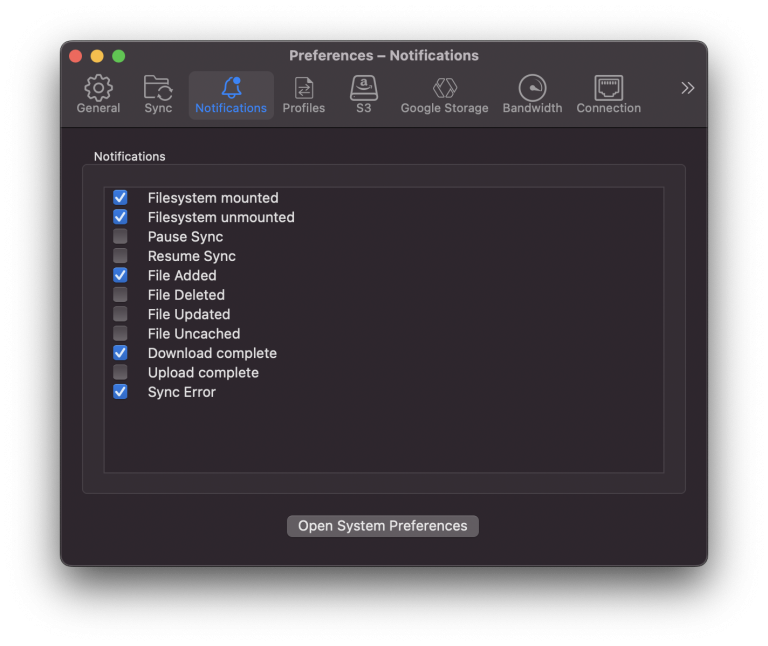This screenshot has height=646, width=768.
Task: Open the Google Storage preferences icon
Action: coord(444,88)
